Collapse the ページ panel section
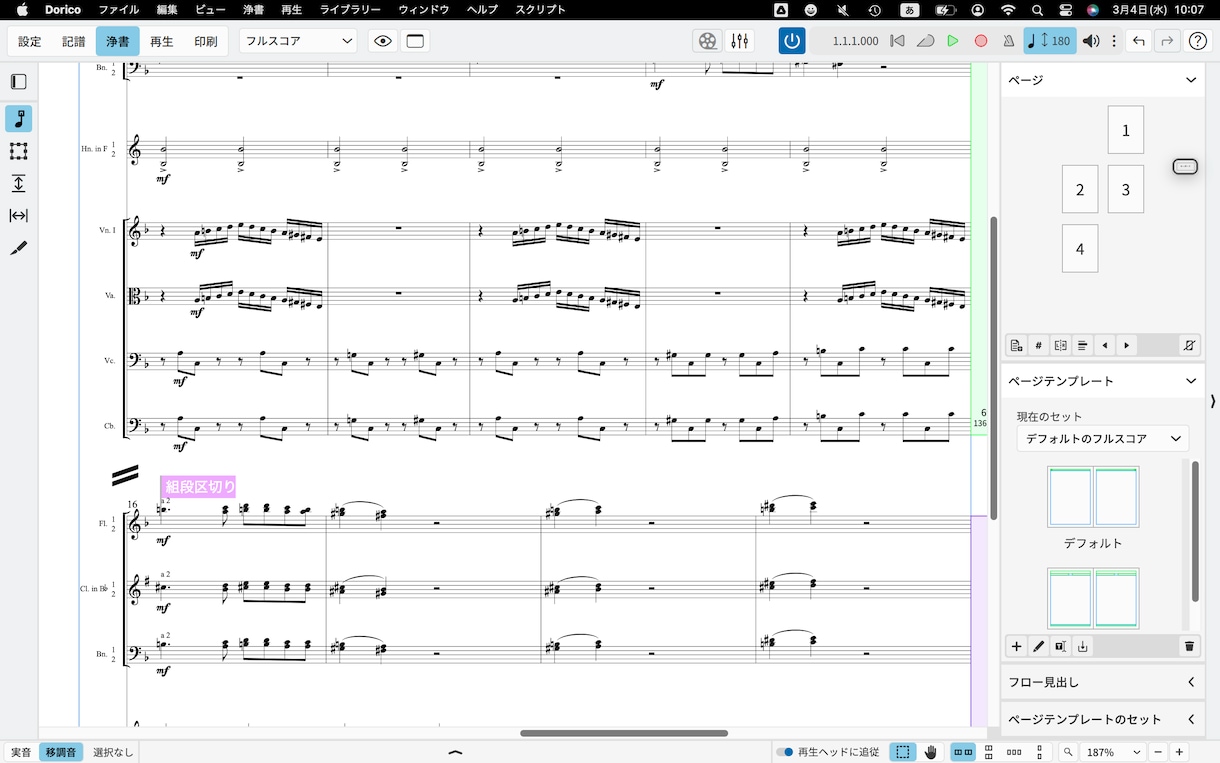Image resolution: width=1220 pixels, height=763 pixels. point(1191,80)
